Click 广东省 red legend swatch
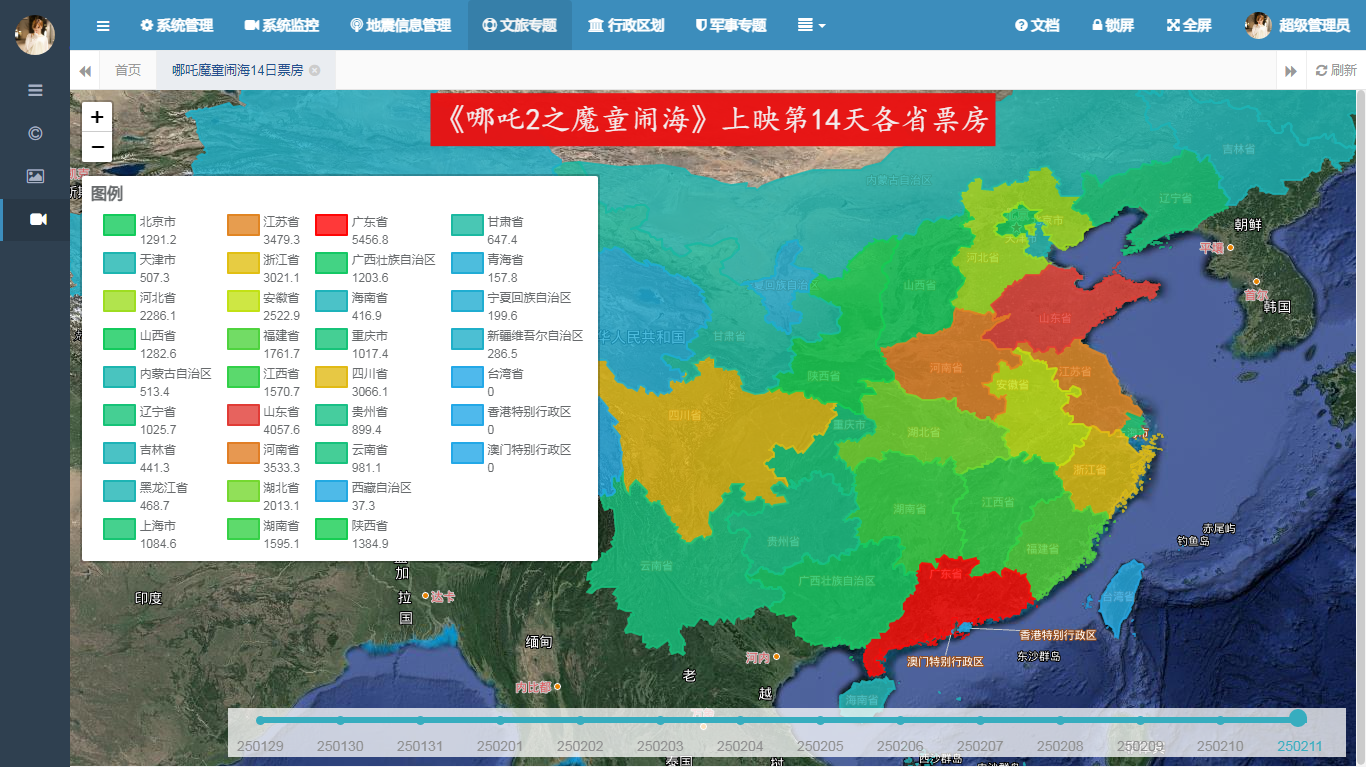 tap(331, 224)
